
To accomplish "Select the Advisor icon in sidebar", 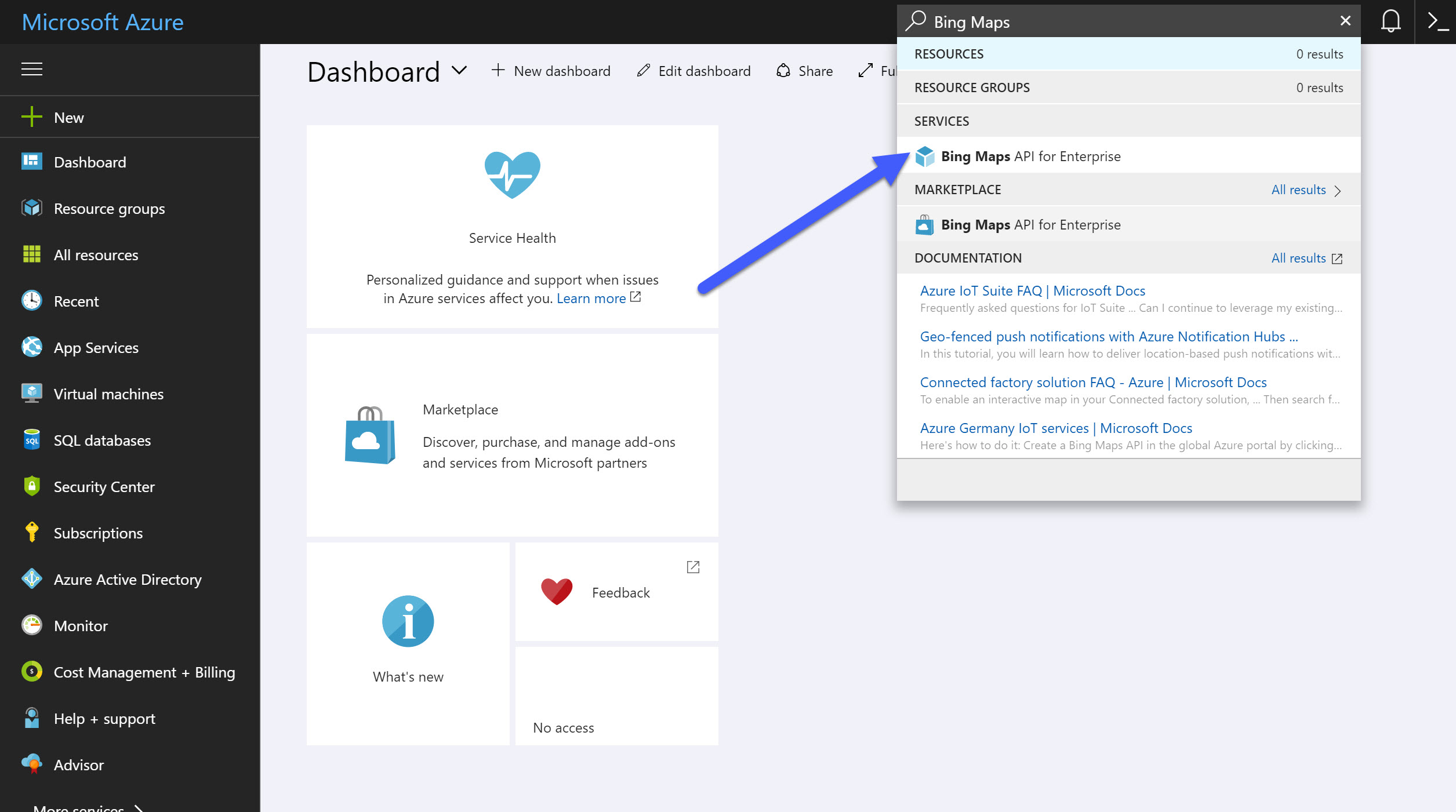I will click(x=31, y=764).
